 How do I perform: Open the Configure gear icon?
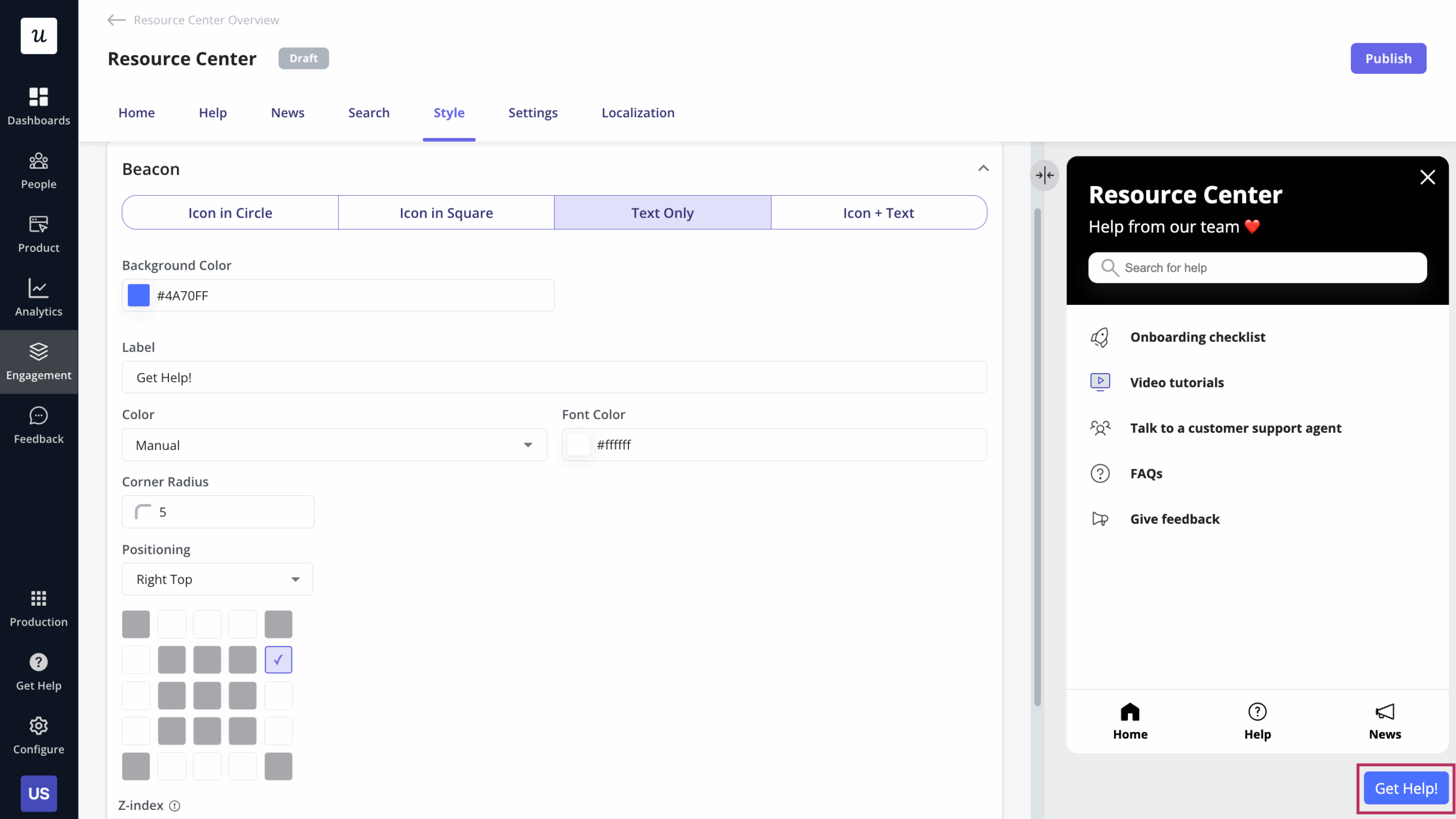pos(39,735)
